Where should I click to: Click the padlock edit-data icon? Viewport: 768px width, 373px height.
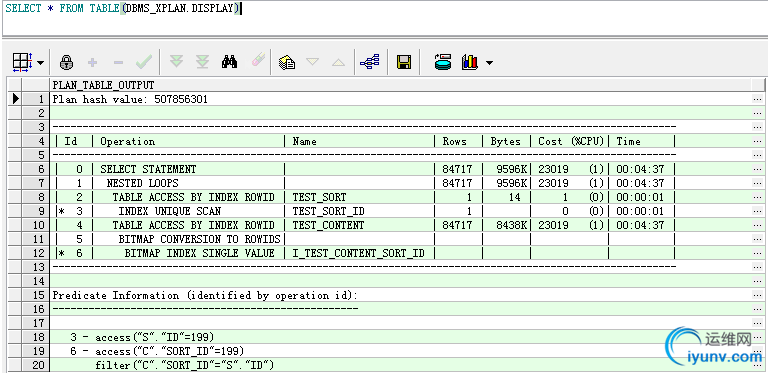tap(66, 62)
